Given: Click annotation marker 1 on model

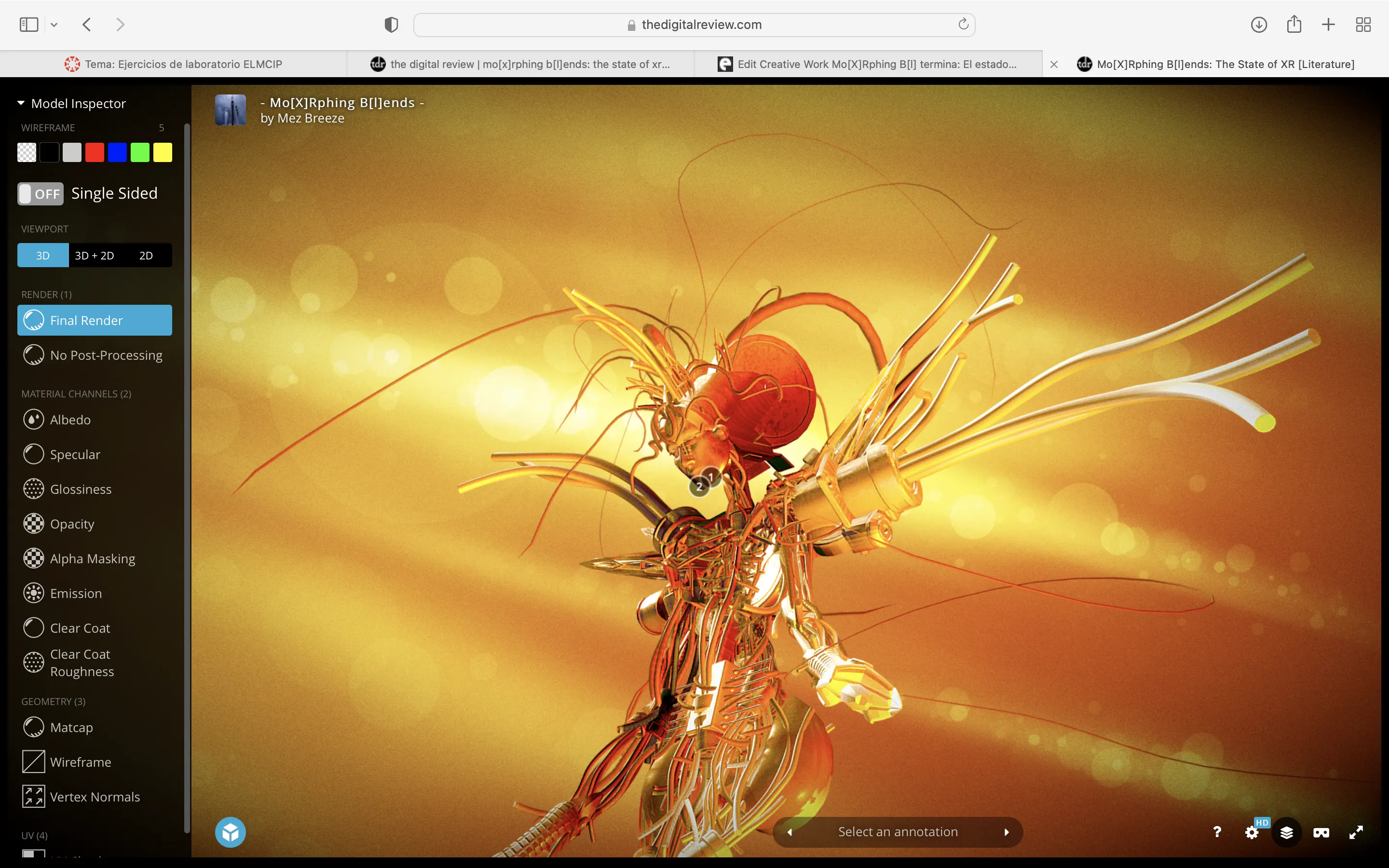Looking at the screenshot, I should [711, 476].
